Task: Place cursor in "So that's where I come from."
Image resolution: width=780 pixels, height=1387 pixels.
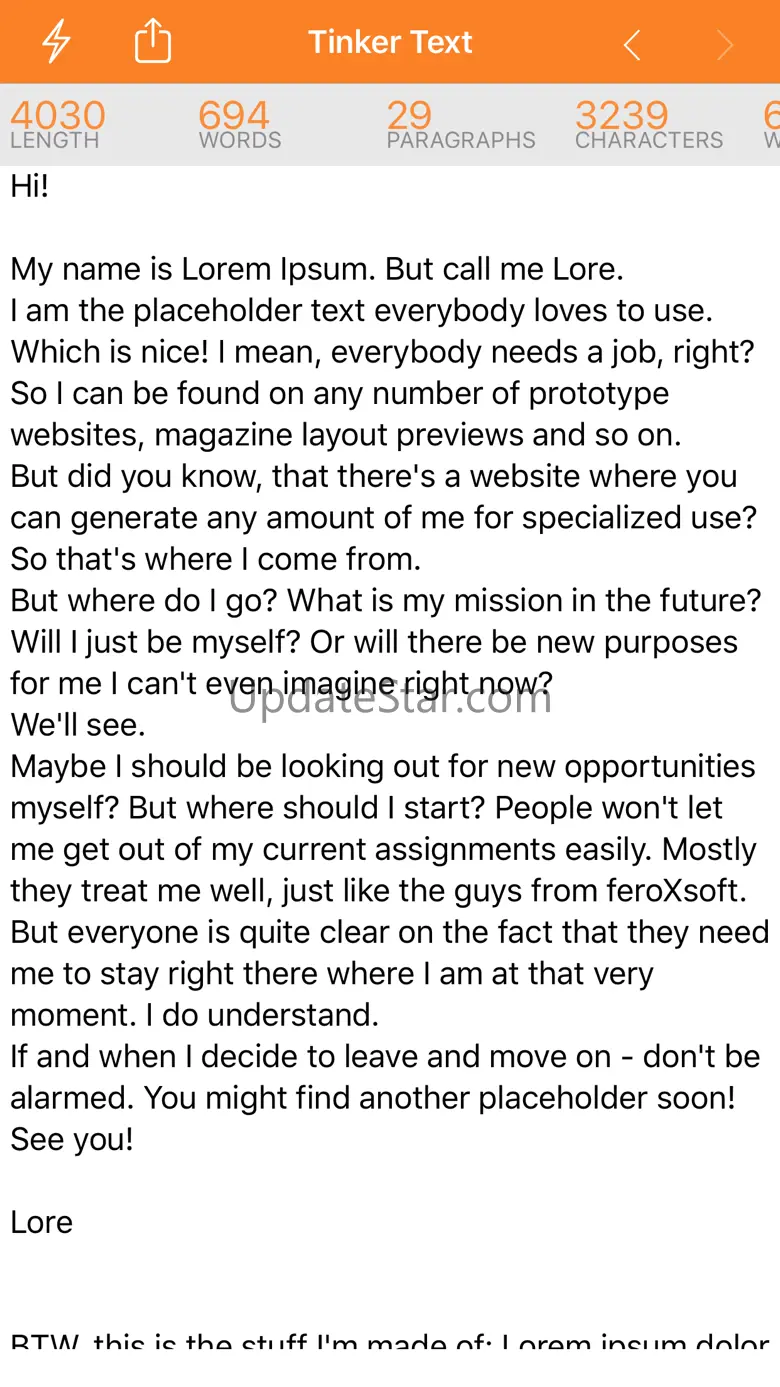Action: 215,559
